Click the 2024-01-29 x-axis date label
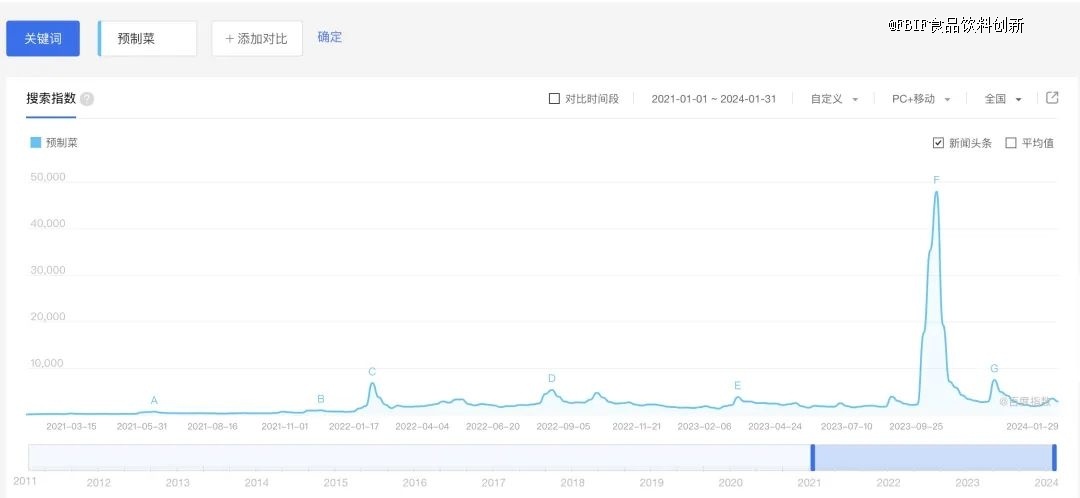The width and height of the screenshot is (1080, 498). 1032,426
